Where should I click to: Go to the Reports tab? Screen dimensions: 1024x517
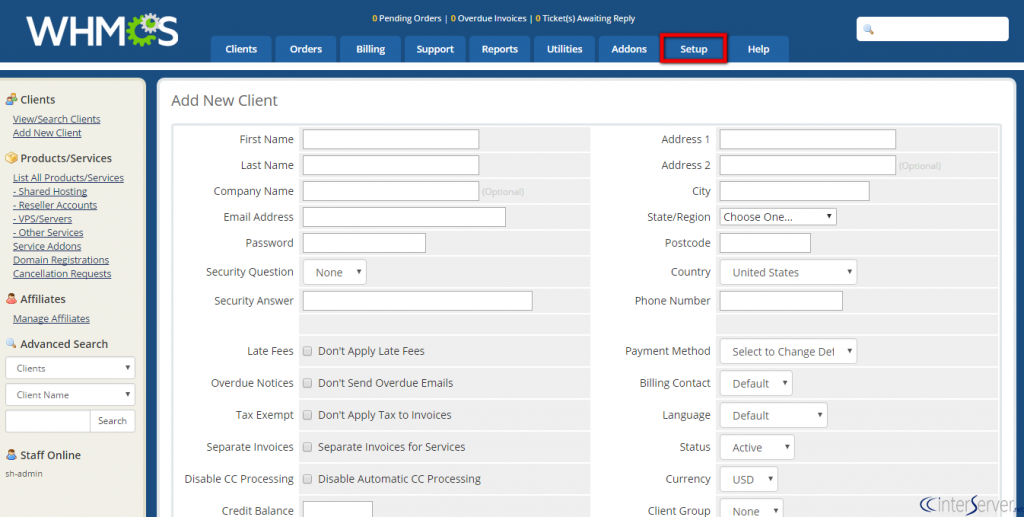(500, 49)
